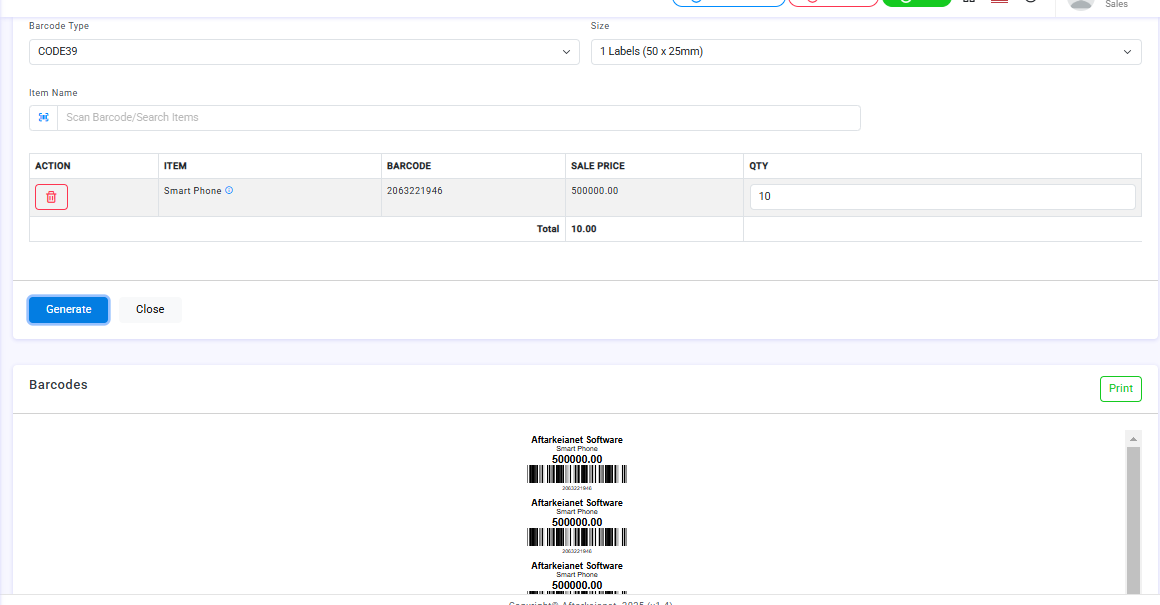Click the Barcodes section heading
Viewport: 1160px width, 605px height.
58,385
